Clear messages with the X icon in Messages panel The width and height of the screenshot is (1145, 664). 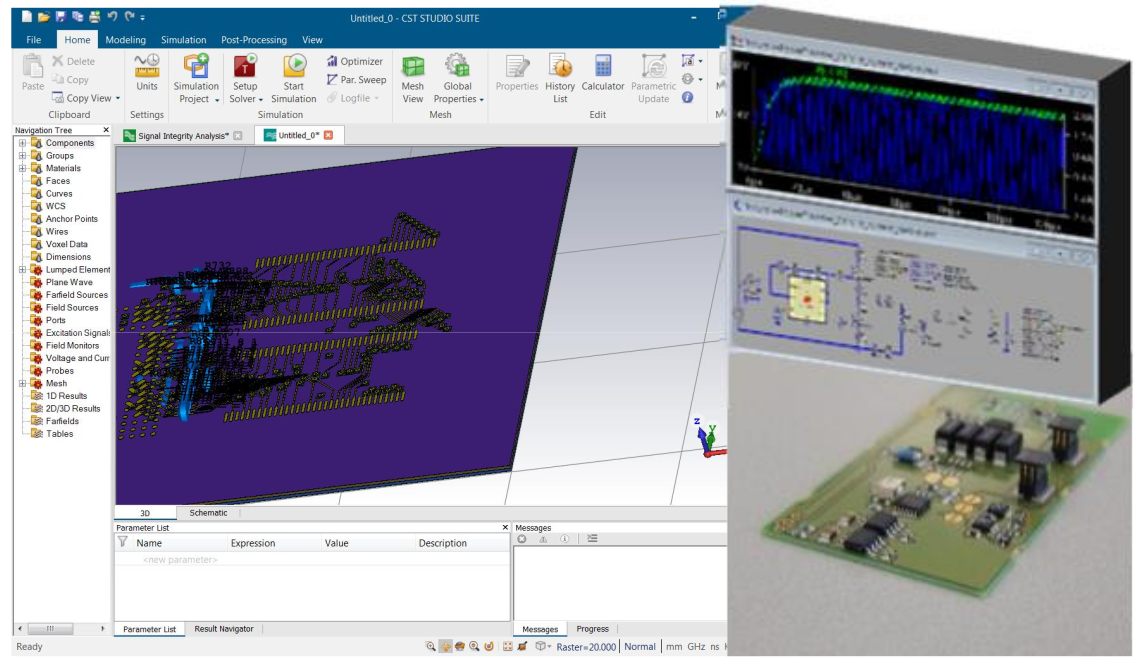click(521, 539)
